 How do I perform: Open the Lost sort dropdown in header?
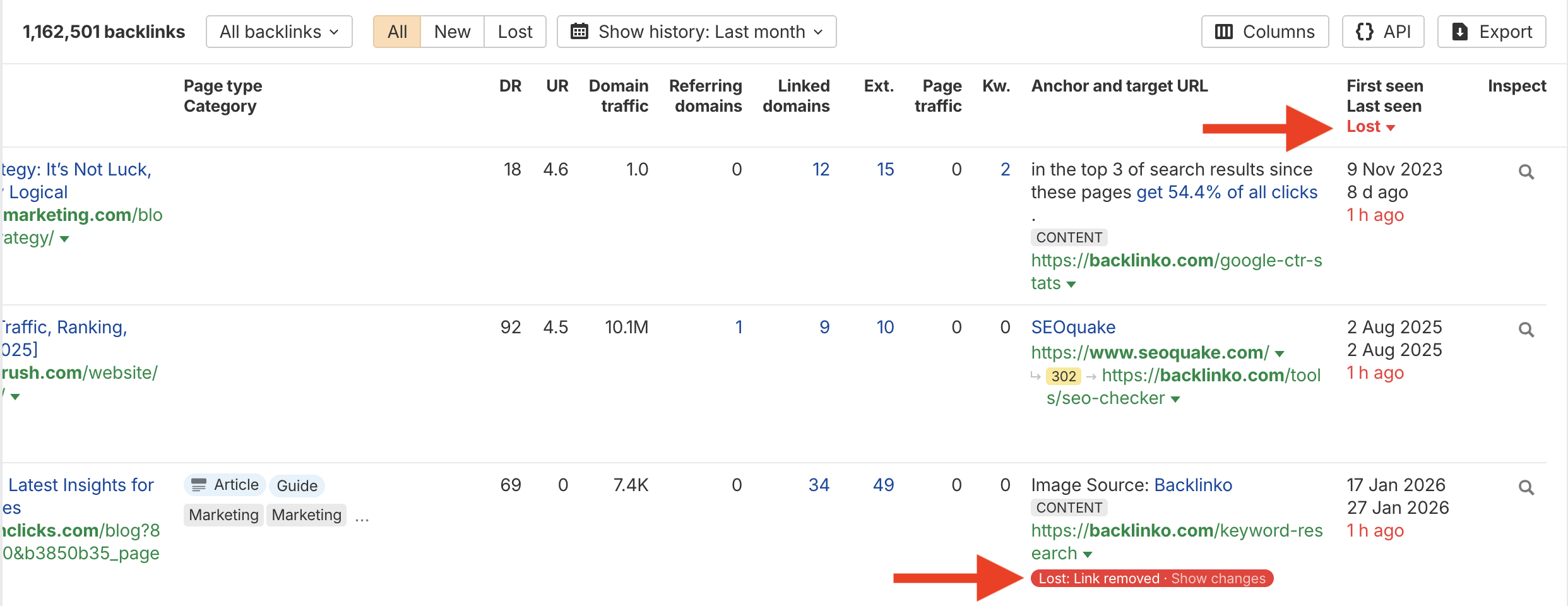pos(1370,127)
